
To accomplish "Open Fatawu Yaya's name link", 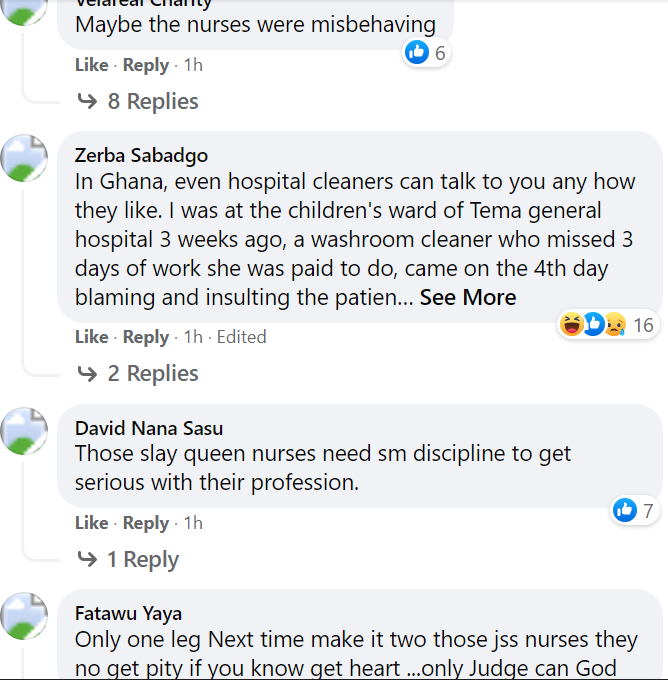I will point(128,613).
